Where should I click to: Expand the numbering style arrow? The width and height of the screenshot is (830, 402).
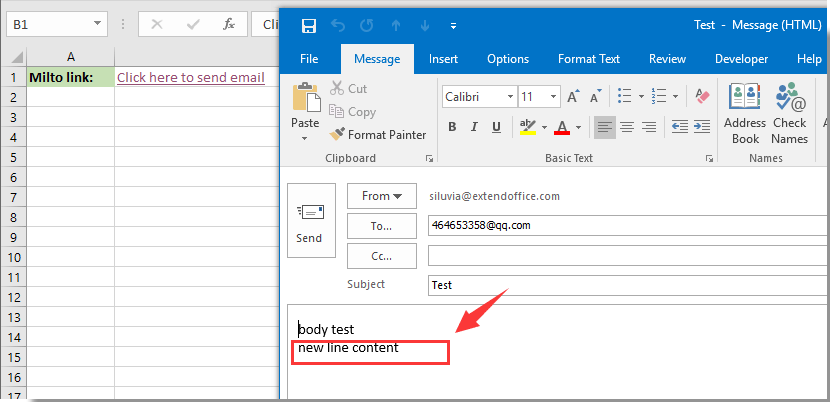click(675, 96)
